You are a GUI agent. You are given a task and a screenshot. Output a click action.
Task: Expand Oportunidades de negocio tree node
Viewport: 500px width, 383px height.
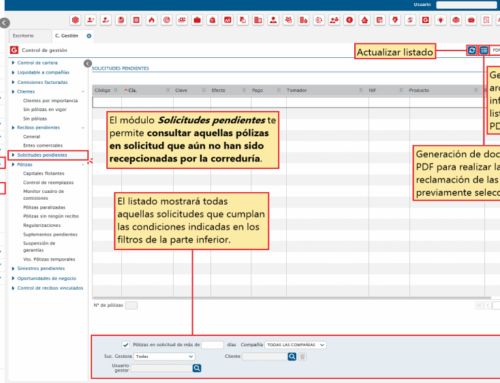click(13, 278)
